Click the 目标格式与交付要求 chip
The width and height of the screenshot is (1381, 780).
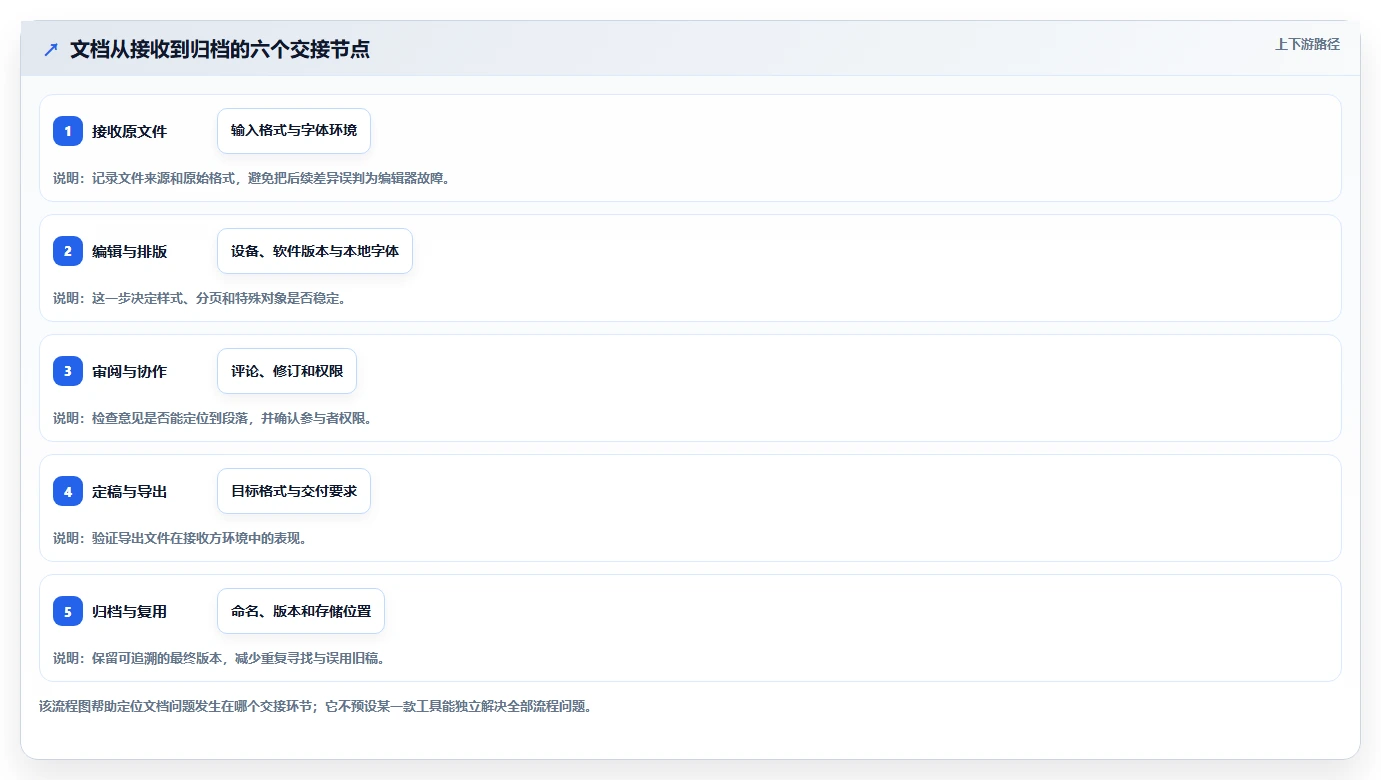click(294, 491)
